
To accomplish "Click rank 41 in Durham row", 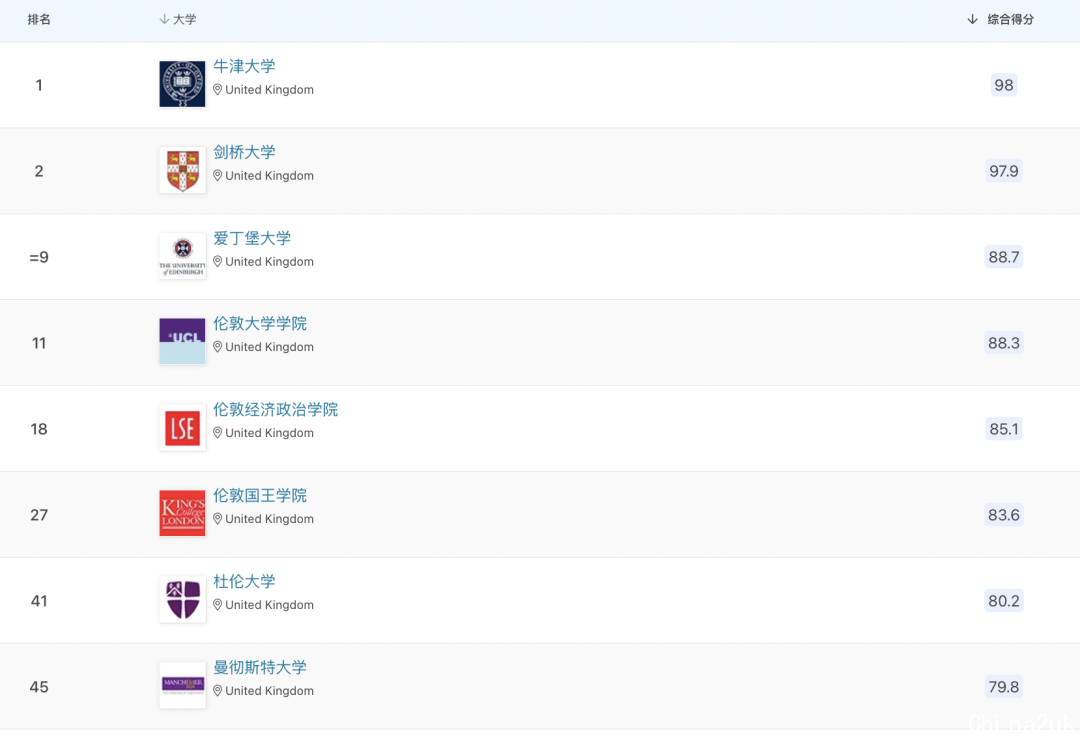I will (39, 601).
